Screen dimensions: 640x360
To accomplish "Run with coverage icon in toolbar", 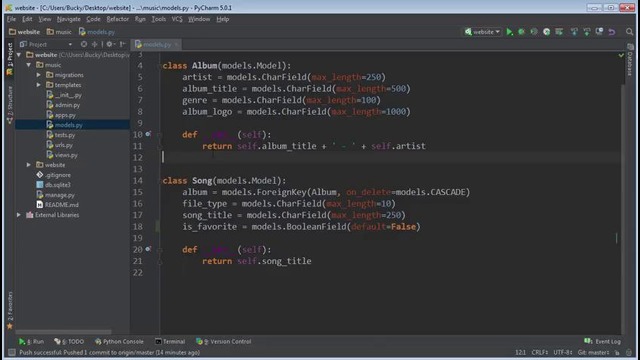I will point(534,32).
